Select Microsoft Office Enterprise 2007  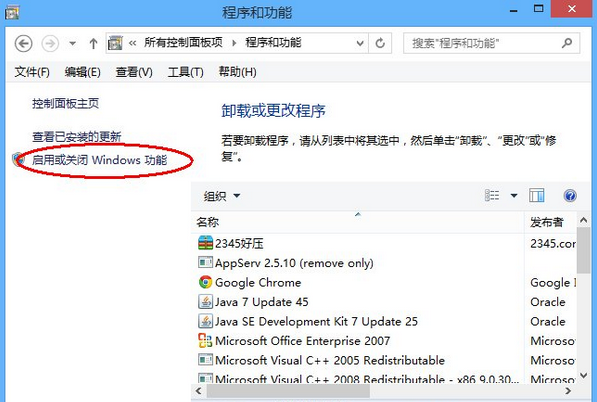coord(302,341)
